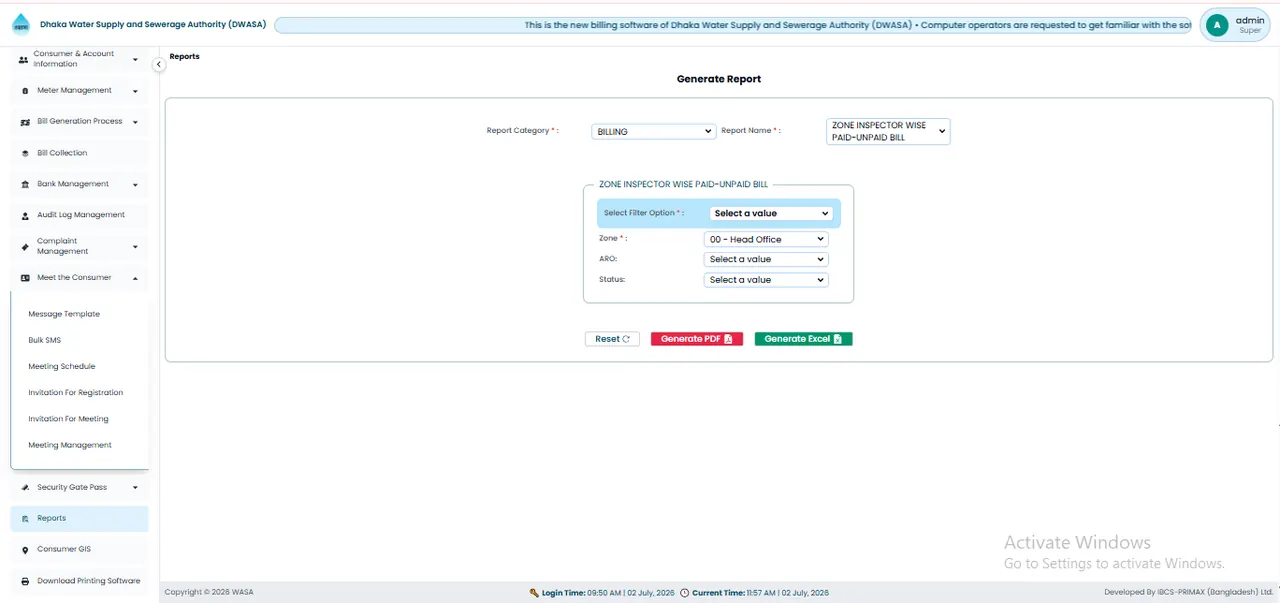Click the admin Super user label
Screen dimensions: 1280x603
coord(1250,25)
